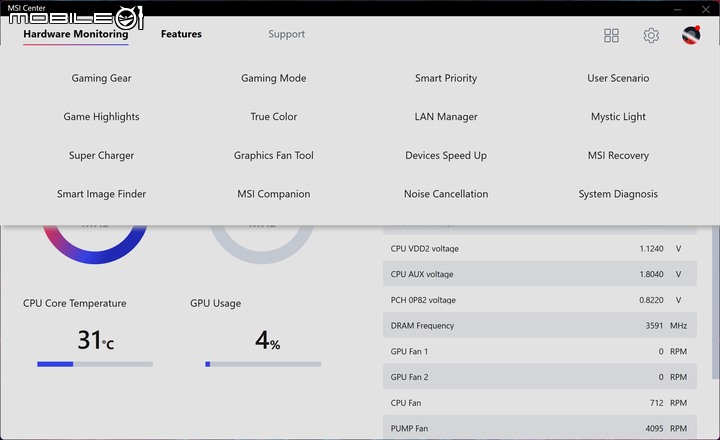Open Mystic Light
Image resolution: width=720 pixels, height=440 pixels.
pyautogui.click(x=618, y=117)
